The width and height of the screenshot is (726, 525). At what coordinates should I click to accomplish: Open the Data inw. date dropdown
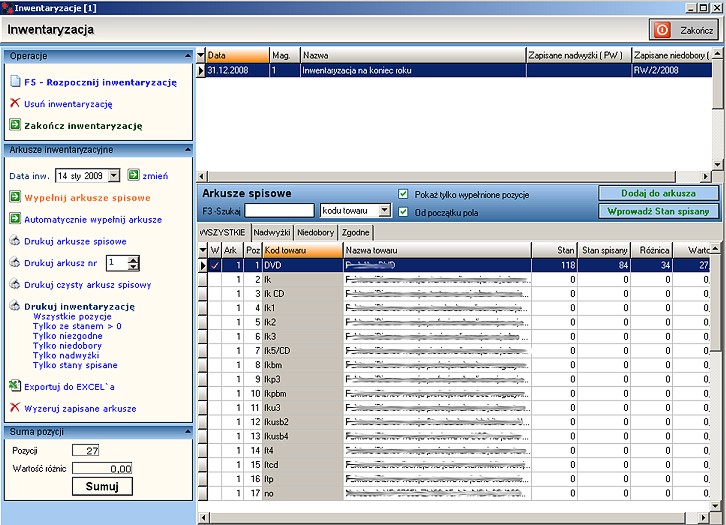coord(113,176)
